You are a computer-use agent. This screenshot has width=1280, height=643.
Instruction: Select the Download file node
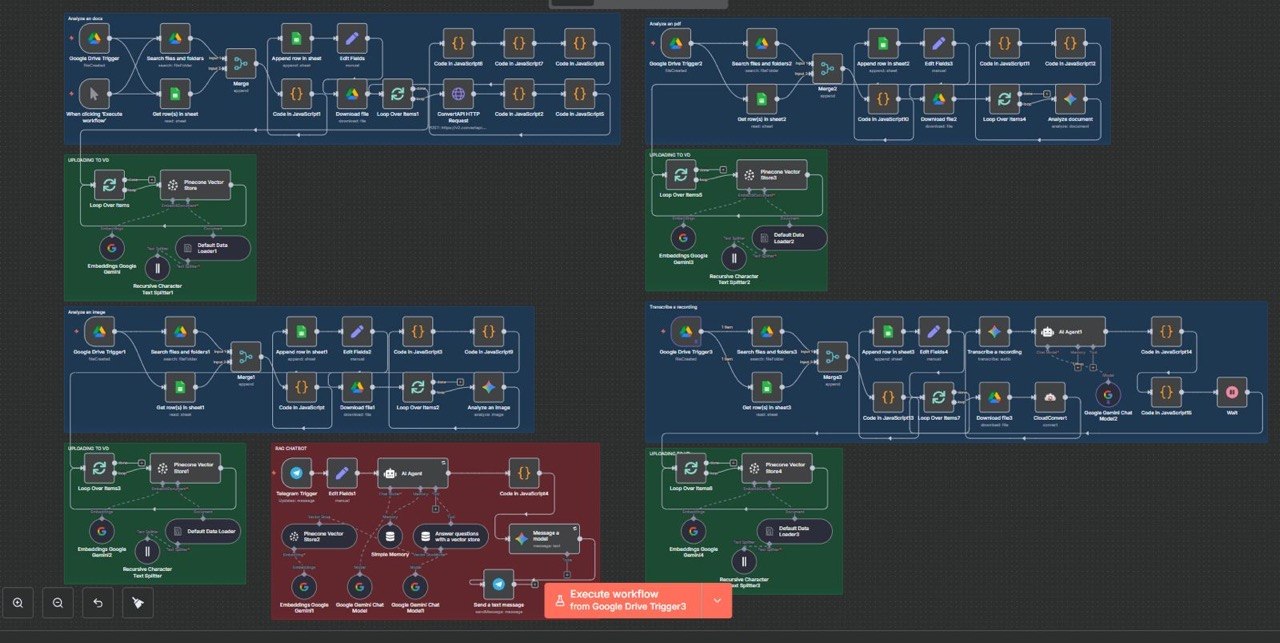(x=351, y=95)
